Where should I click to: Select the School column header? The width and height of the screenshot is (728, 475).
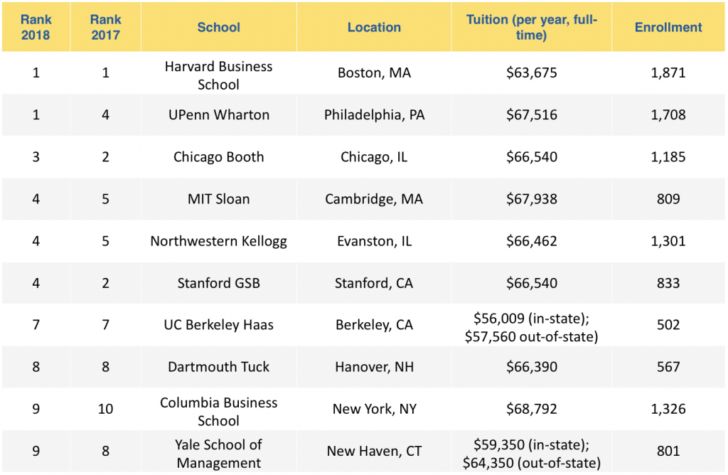219,27
